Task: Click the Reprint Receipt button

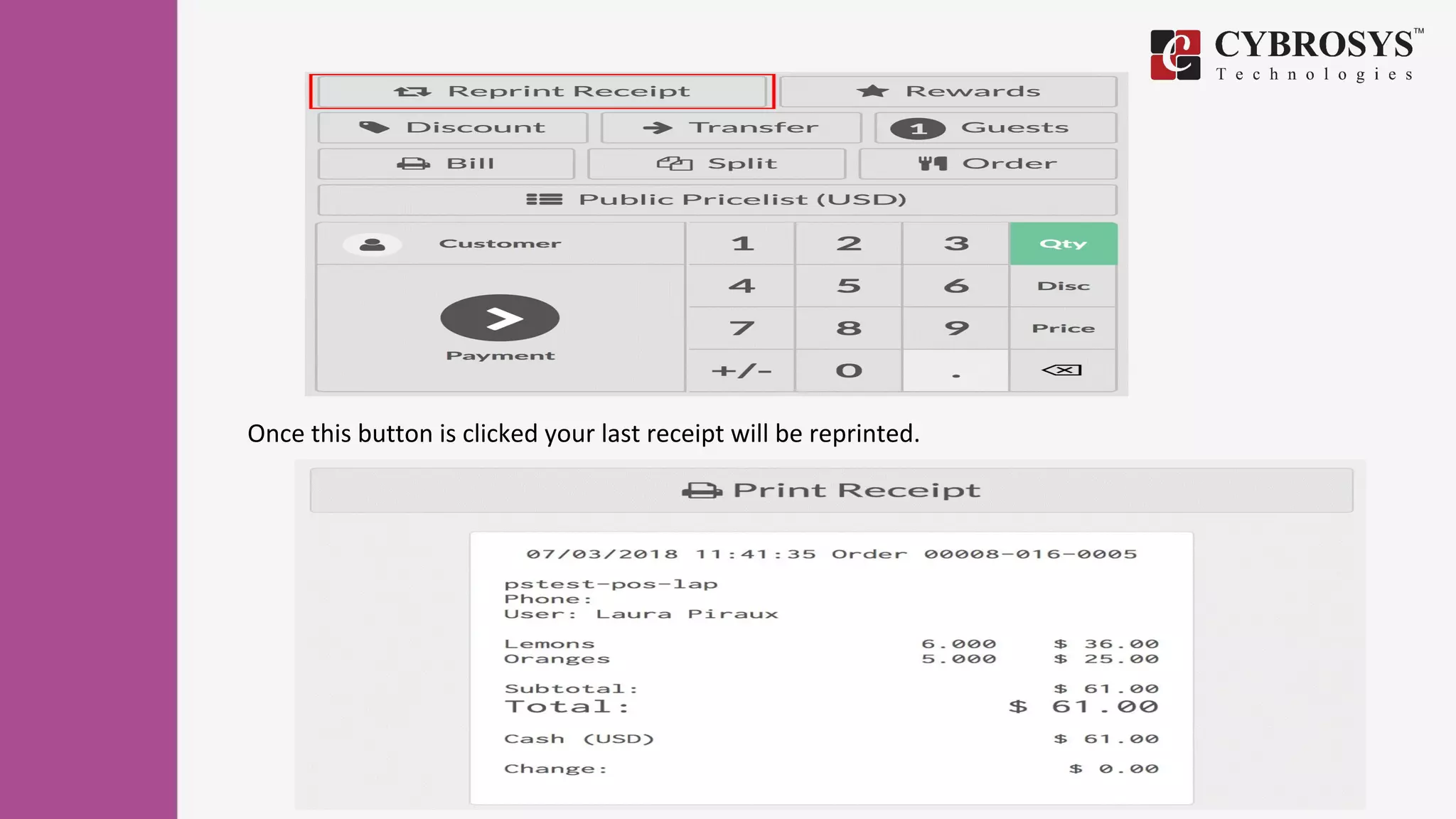Action: pyautogui.click(x=542, y=92)
